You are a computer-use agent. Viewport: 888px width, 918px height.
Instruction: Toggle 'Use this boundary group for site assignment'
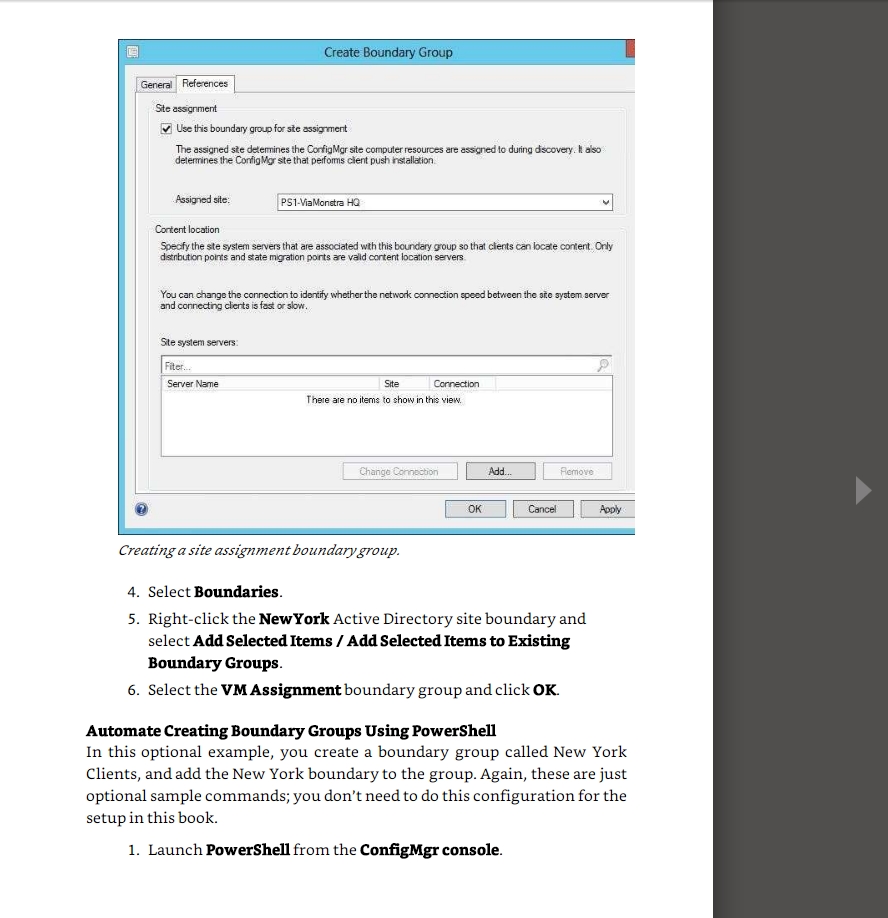pyautogui.click(x=167, y=129)
